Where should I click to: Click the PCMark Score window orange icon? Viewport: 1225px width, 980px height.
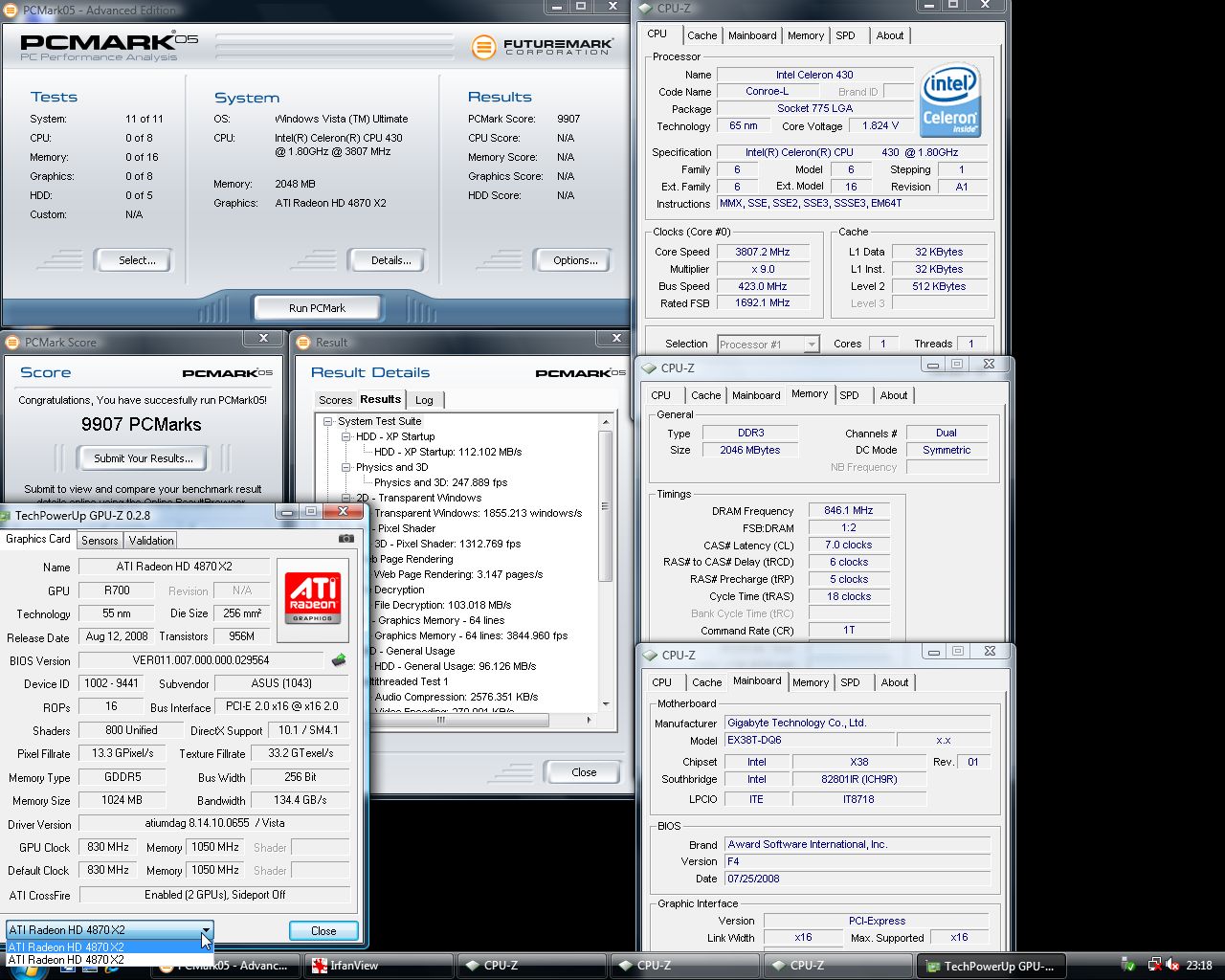click(12, 342)
